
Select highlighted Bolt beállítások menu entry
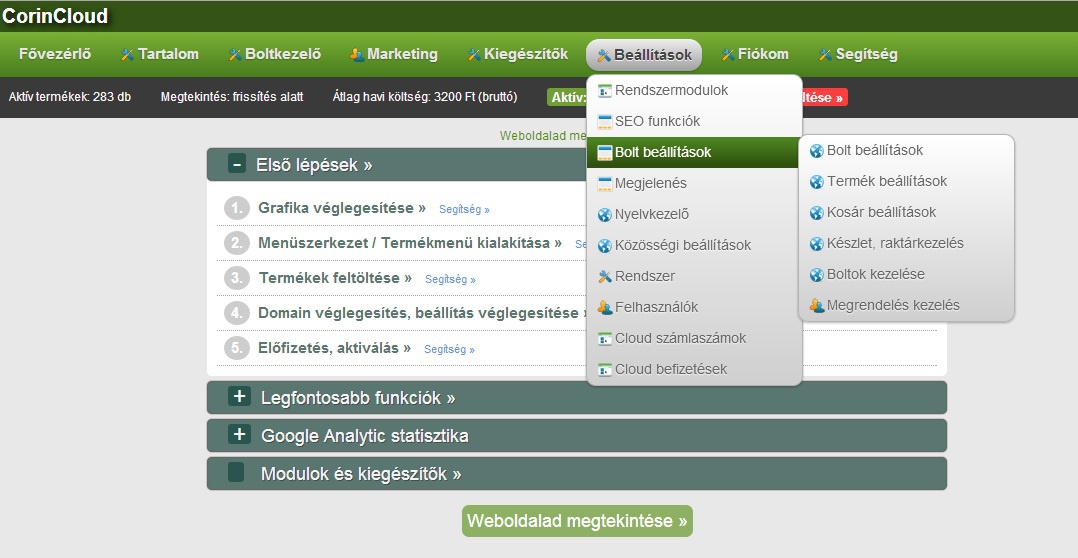pos(693,153)
